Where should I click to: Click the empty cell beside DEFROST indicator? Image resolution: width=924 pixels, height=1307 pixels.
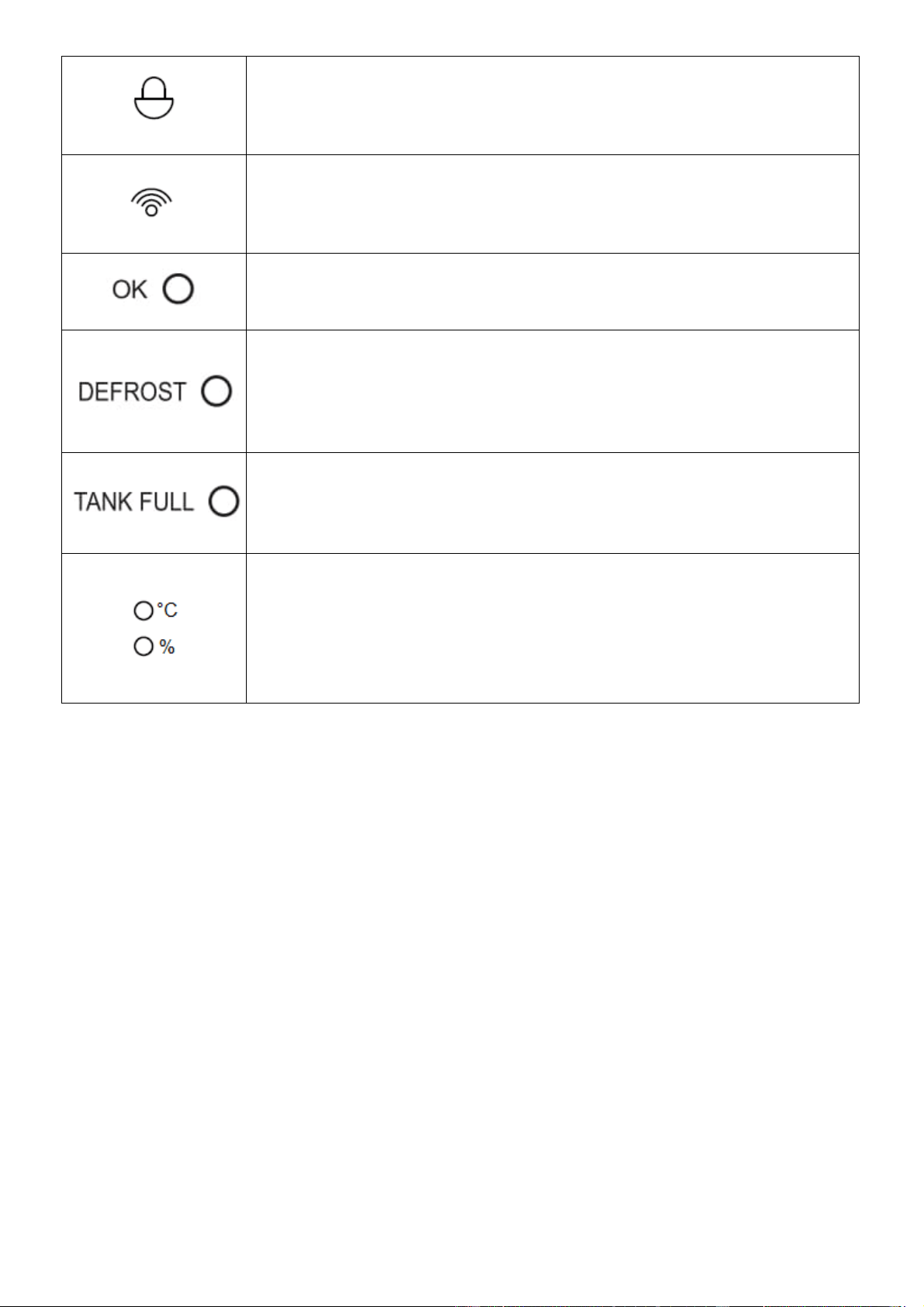(552, 392)
